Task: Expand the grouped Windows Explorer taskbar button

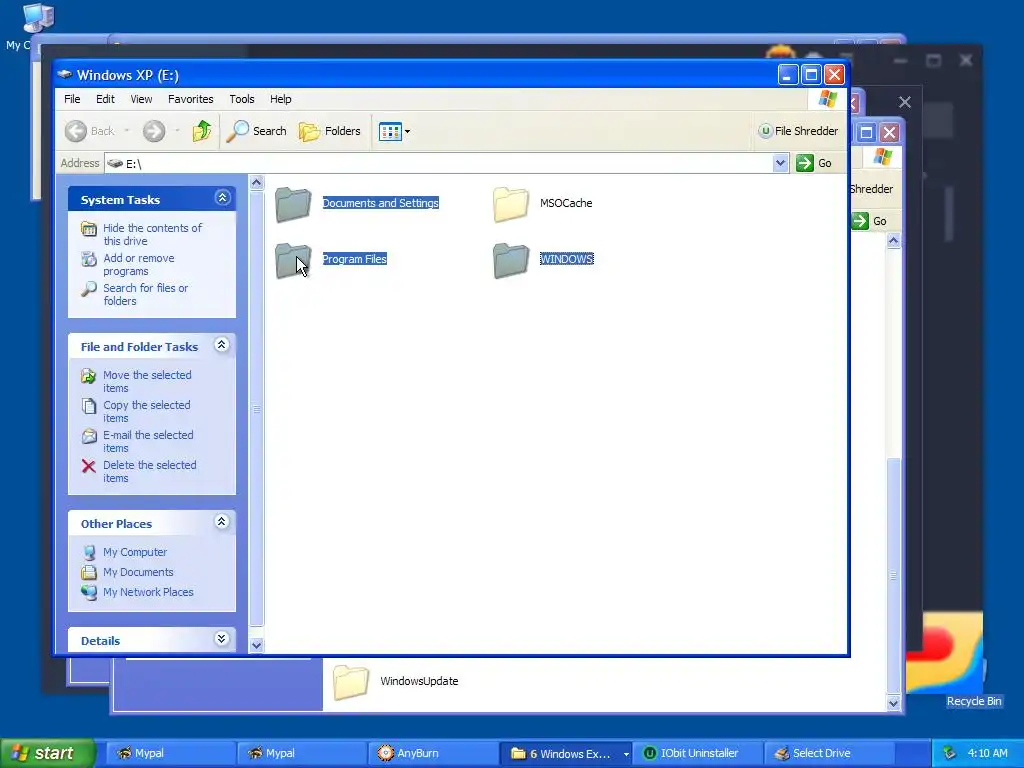Action: pyautogui.click(x=566, y=753)
